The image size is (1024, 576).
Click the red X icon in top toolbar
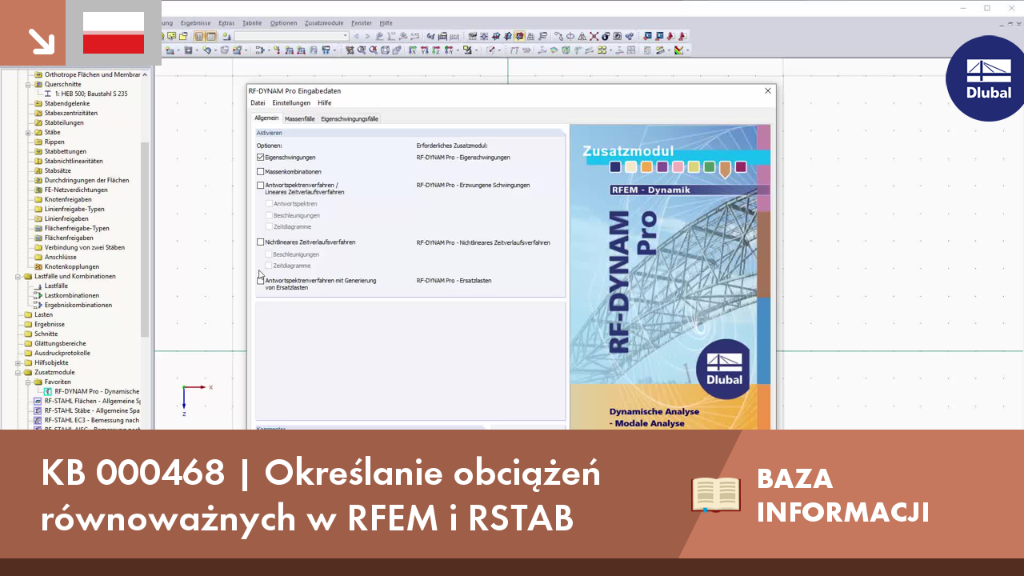pos(594,37)
